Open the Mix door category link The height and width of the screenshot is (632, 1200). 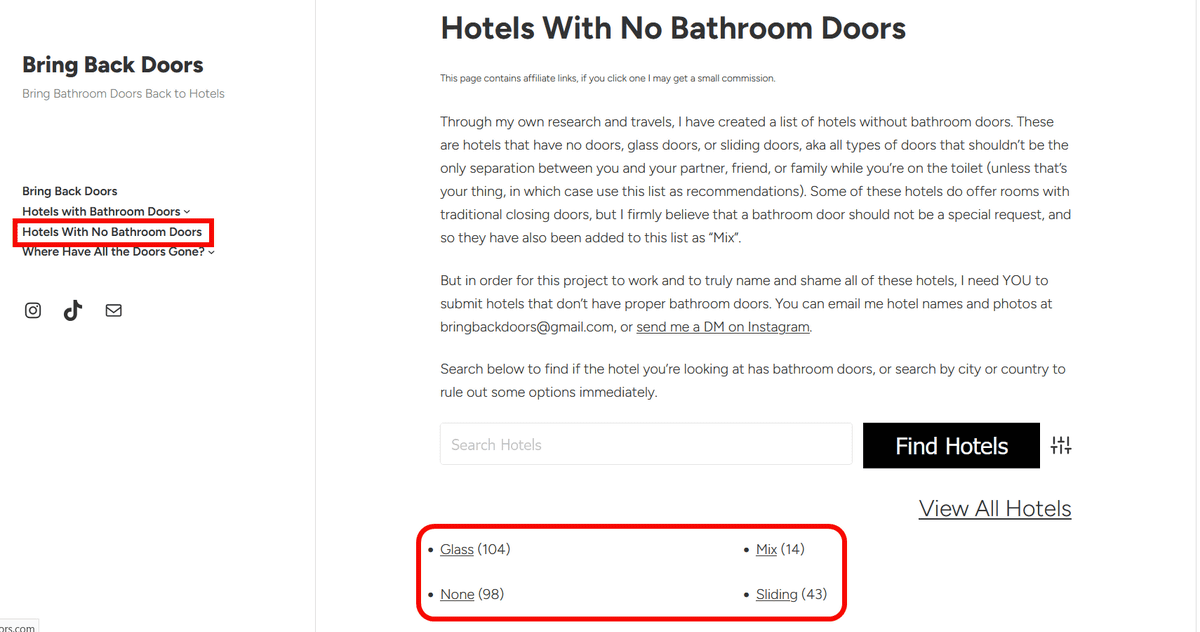tap(767, 549)
